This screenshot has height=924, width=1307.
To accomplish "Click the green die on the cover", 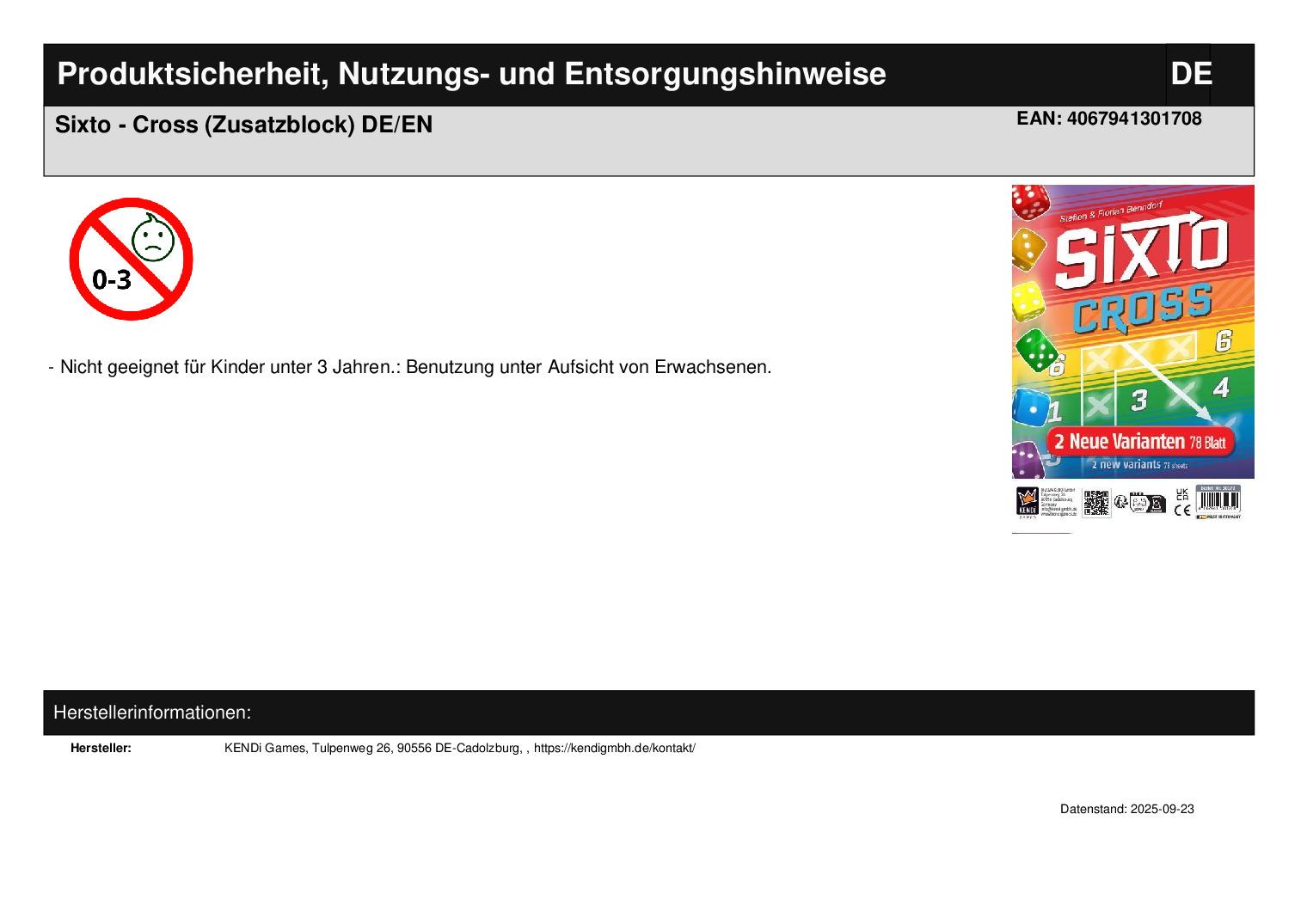I will tap(1037, 351).
